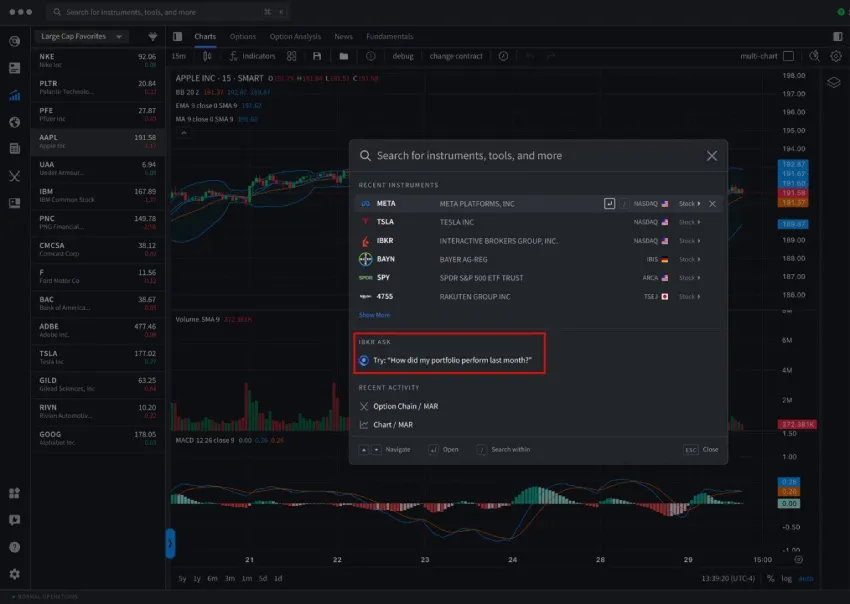Toggle the left panel icon beside Charts tab

pyautogui.click(x=177, y=36)
